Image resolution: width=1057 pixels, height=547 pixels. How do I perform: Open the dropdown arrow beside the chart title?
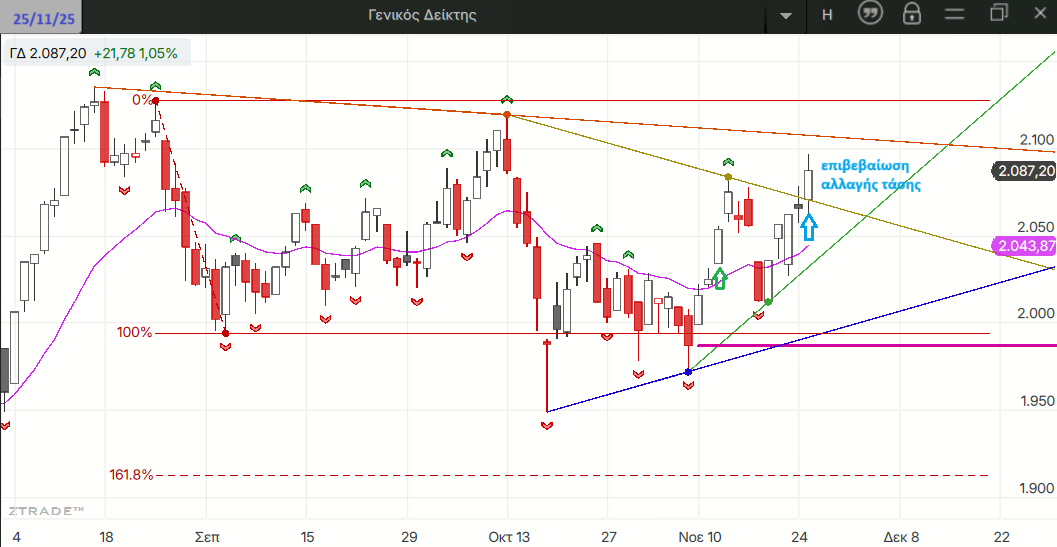[786, 15]
